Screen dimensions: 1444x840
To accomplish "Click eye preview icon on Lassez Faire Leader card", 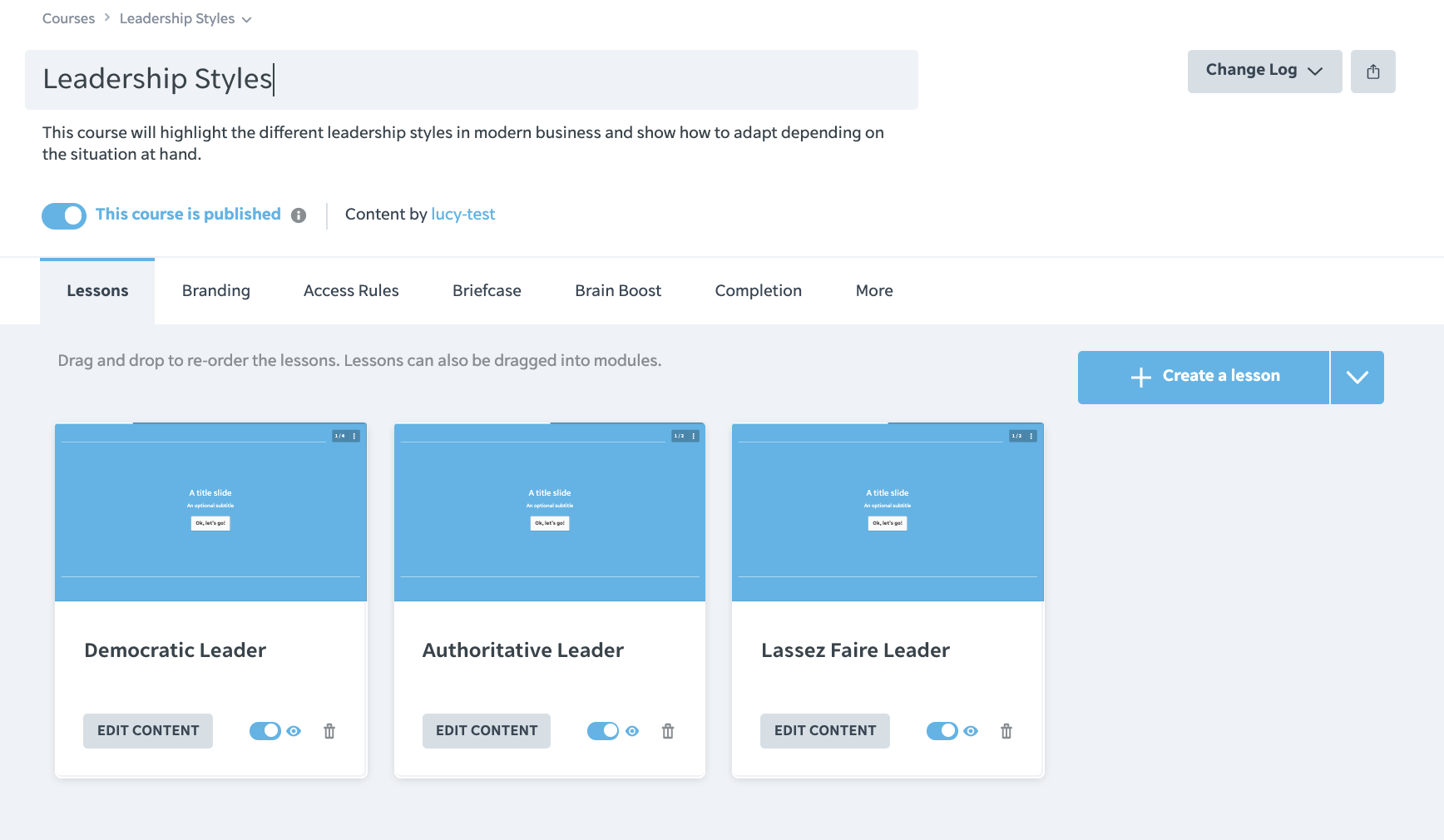I will click(x=971, y=731).
